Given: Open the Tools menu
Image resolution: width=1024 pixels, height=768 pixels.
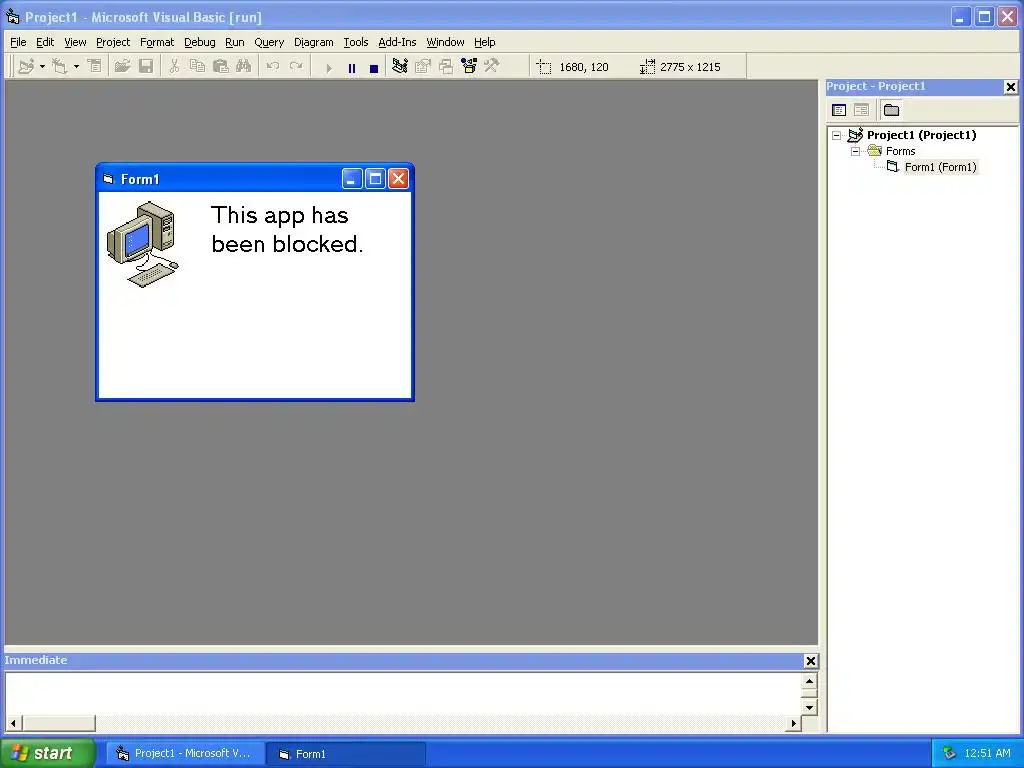Looking at the screenshot, I should pos(356,42).
